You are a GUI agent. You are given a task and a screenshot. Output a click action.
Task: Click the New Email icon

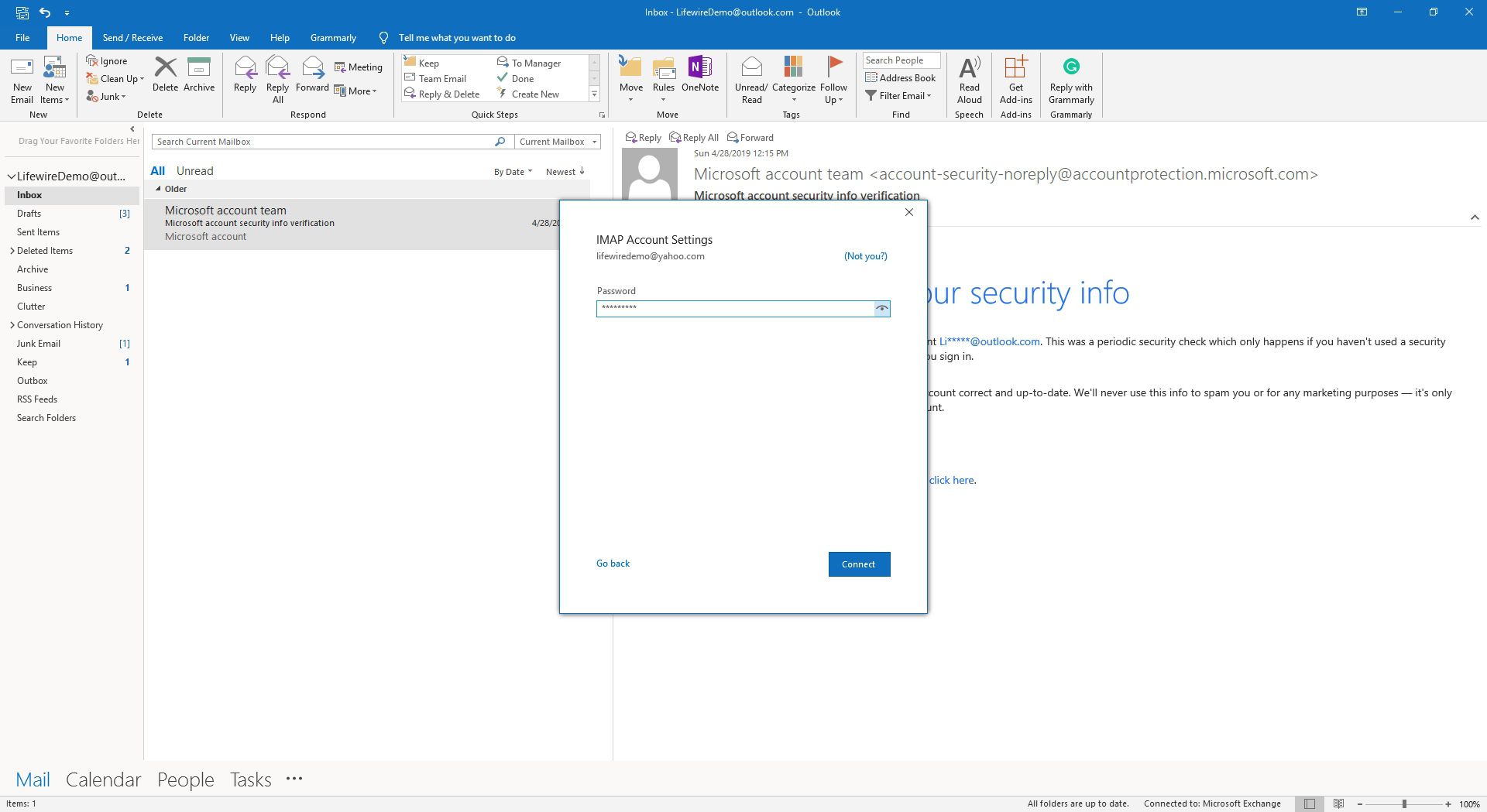(x=22, y=81)
